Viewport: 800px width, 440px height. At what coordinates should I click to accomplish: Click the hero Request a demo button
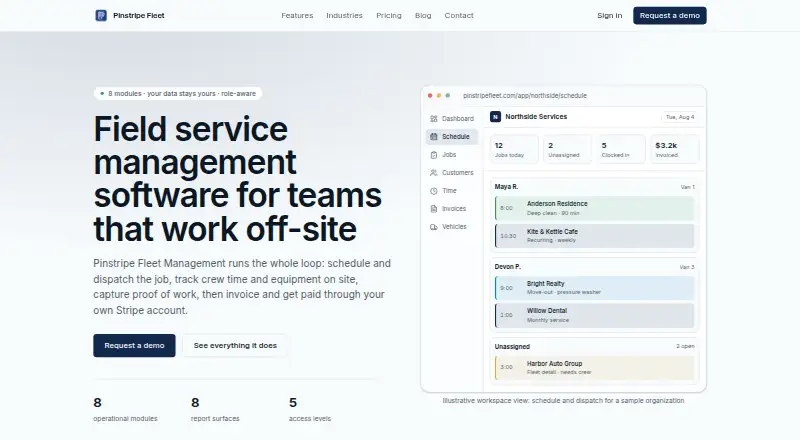click(134, 346)
